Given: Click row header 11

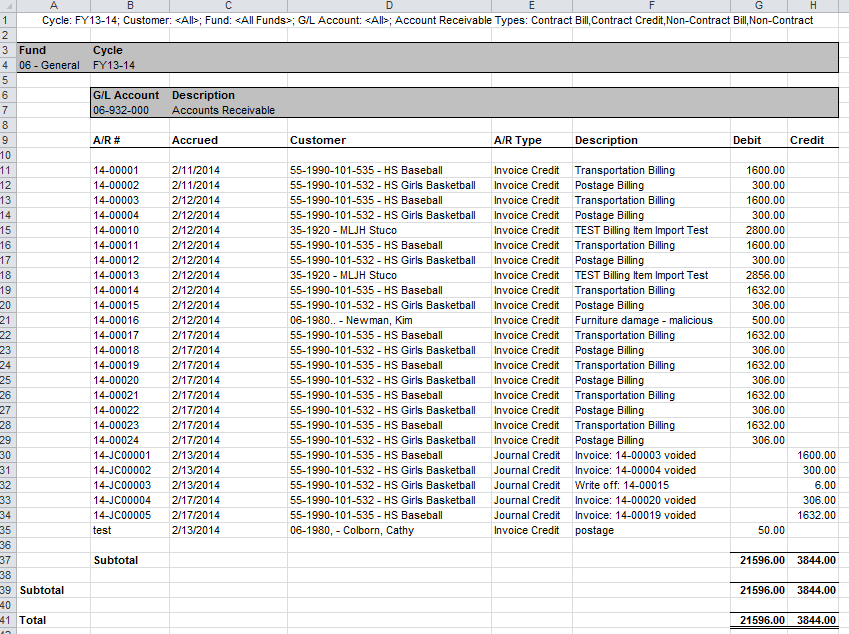Looking at the screenshot, I should tap(10, 170).
